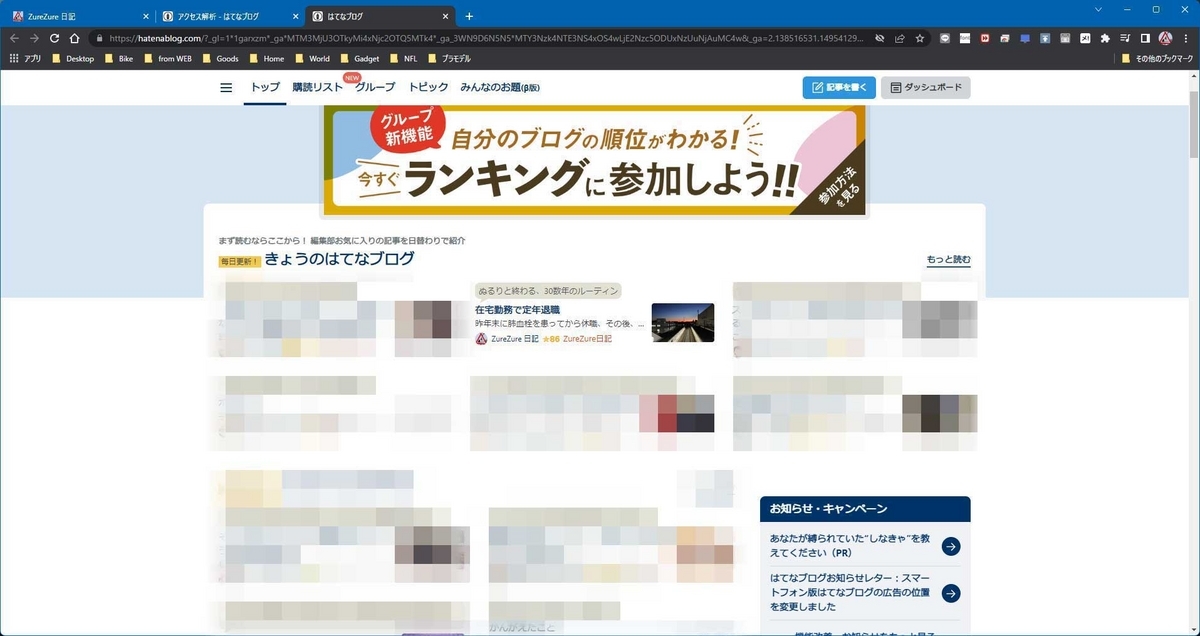Bookmark this page with the star icon
This screenshot has height=636, width=1200.
(920, 38)
